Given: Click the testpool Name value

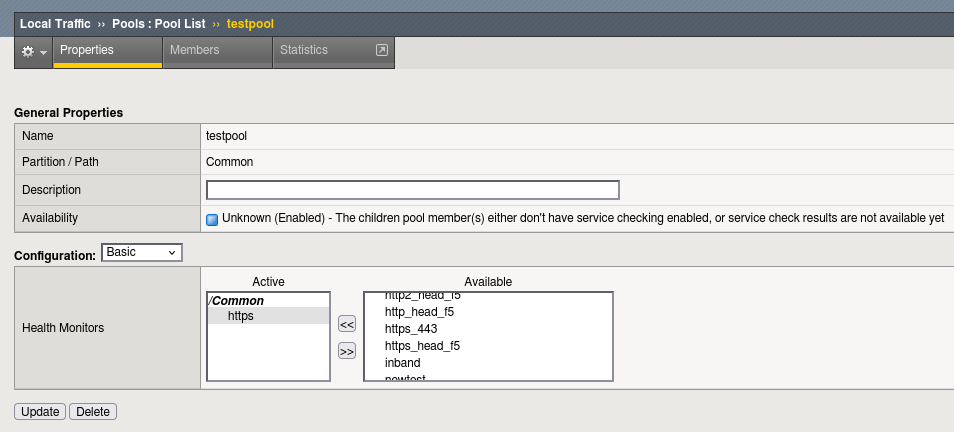Looking at the screenshot, I should coord(226,136).
